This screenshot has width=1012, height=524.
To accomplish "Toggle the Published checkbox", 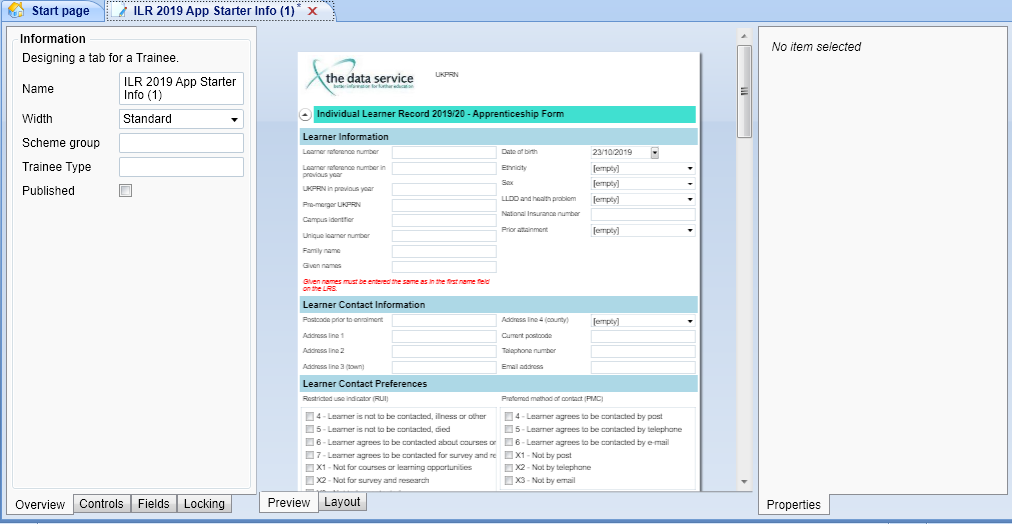I will pos(126,191).
